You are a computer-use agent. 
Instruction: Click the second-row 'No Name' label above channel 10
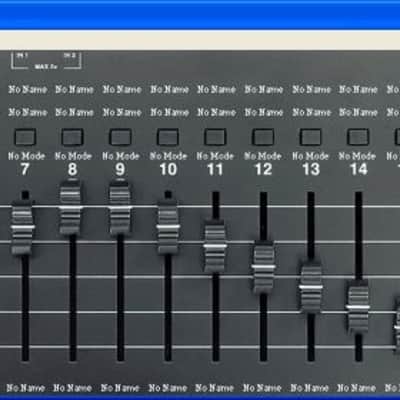coord(169,112)
